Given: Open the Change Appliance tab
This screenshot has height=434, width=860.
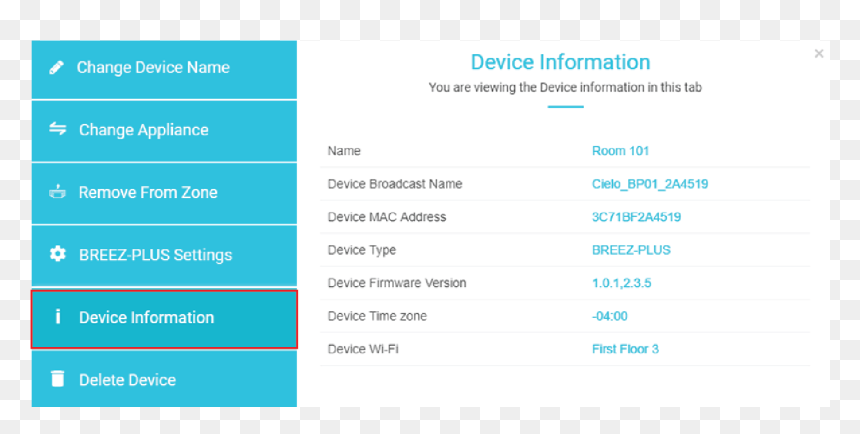Looking at the screenshot, I should [x=164, y=131].
